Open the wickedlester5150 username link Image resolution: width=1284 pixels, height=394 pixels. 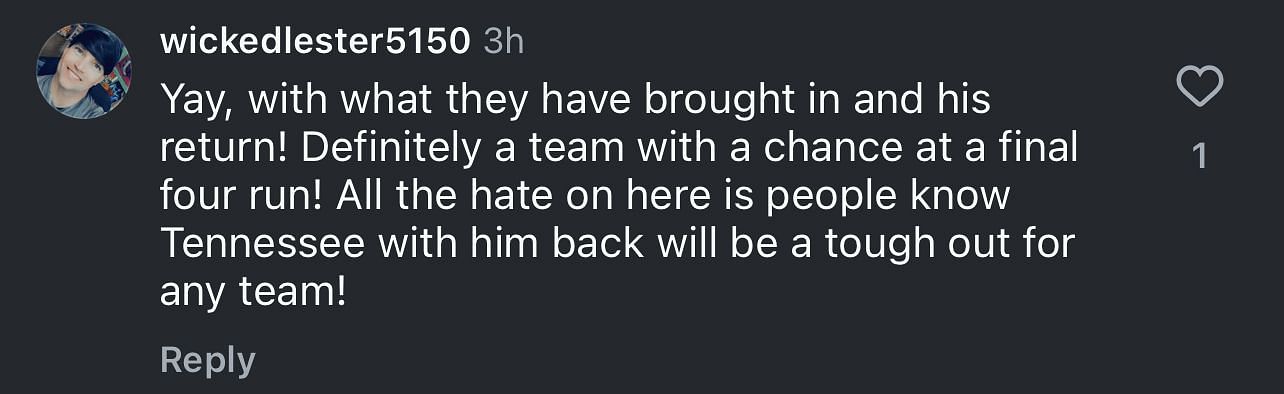315,41
